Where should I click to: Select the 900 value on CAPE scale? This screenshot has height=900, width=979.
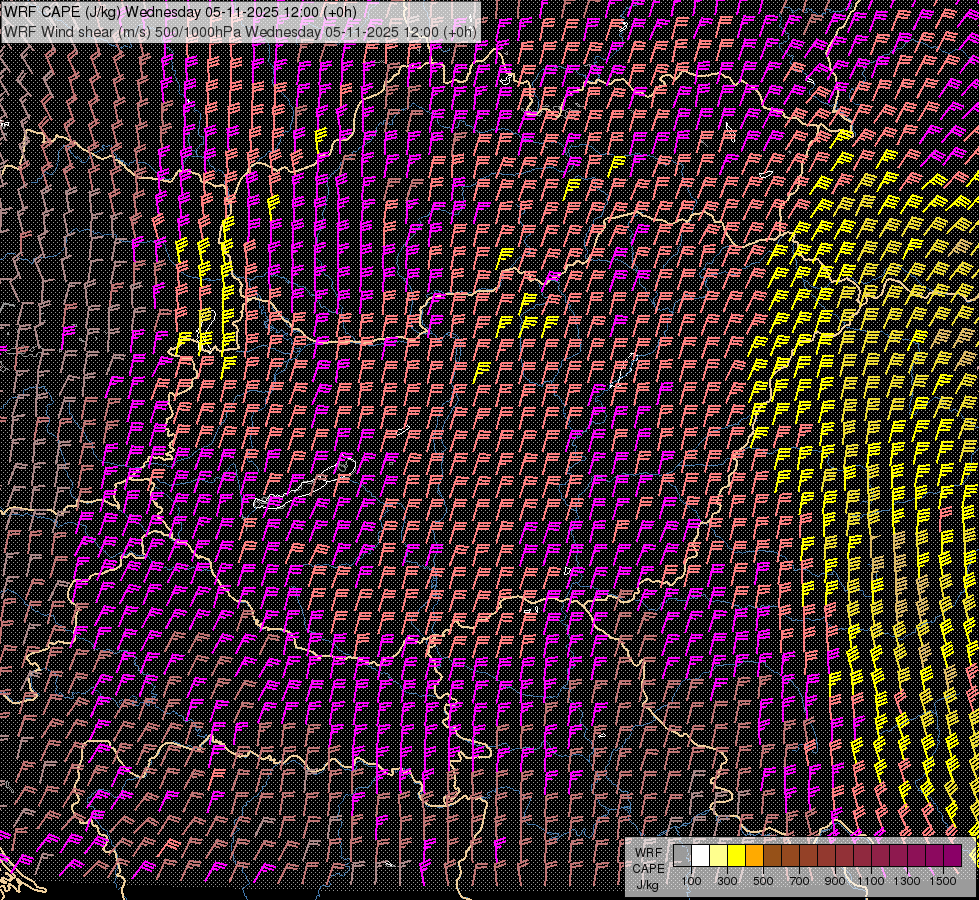[835, 881]
